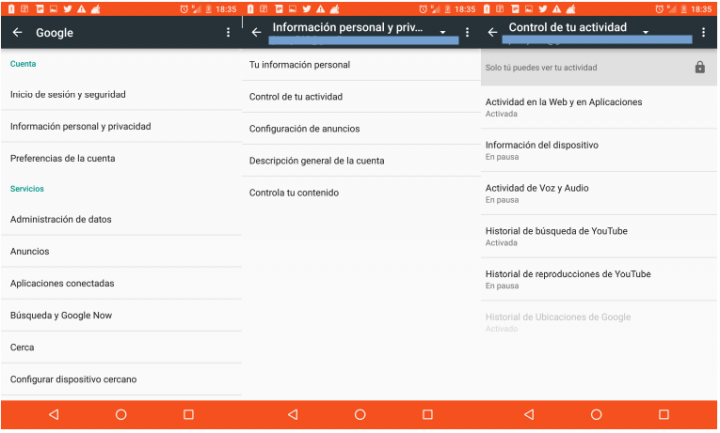Tap recent apps button under middle screen
This screenshot has width=720, height=433.
coord(428,415)
